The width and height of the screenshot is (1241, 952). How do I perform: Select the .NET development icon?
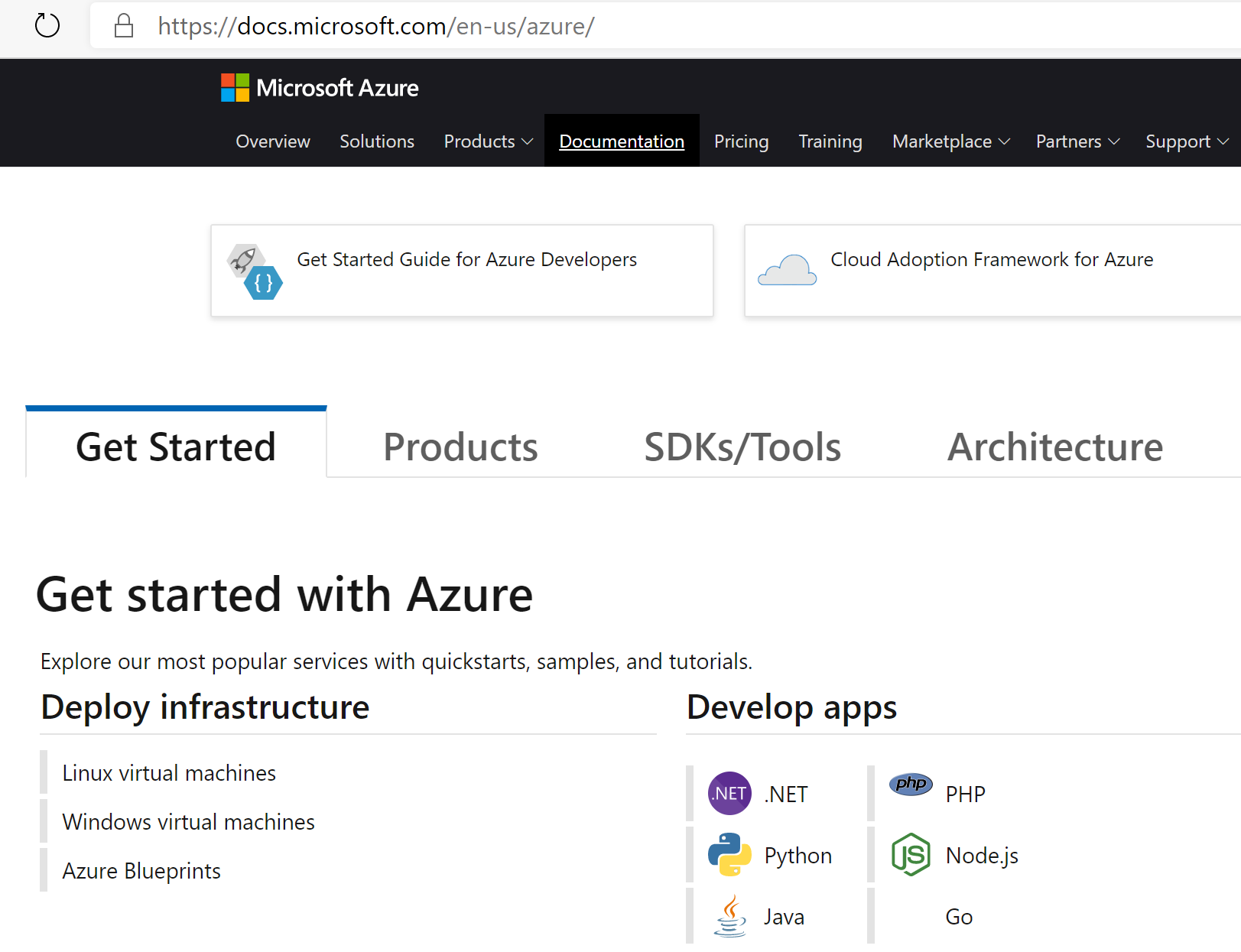(729, 793)
